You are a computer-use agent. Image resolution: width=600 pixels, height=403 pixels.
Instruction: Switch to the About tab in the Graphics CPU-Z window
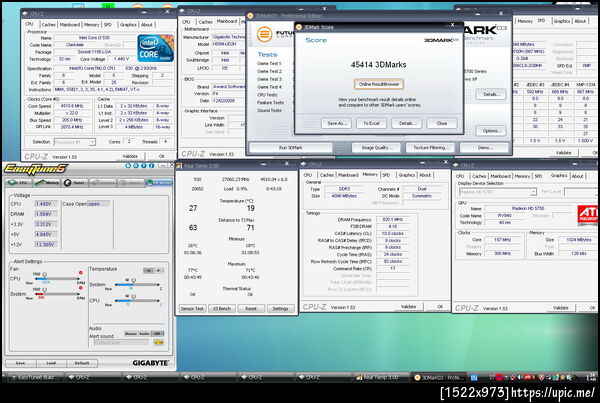(577, 176)
